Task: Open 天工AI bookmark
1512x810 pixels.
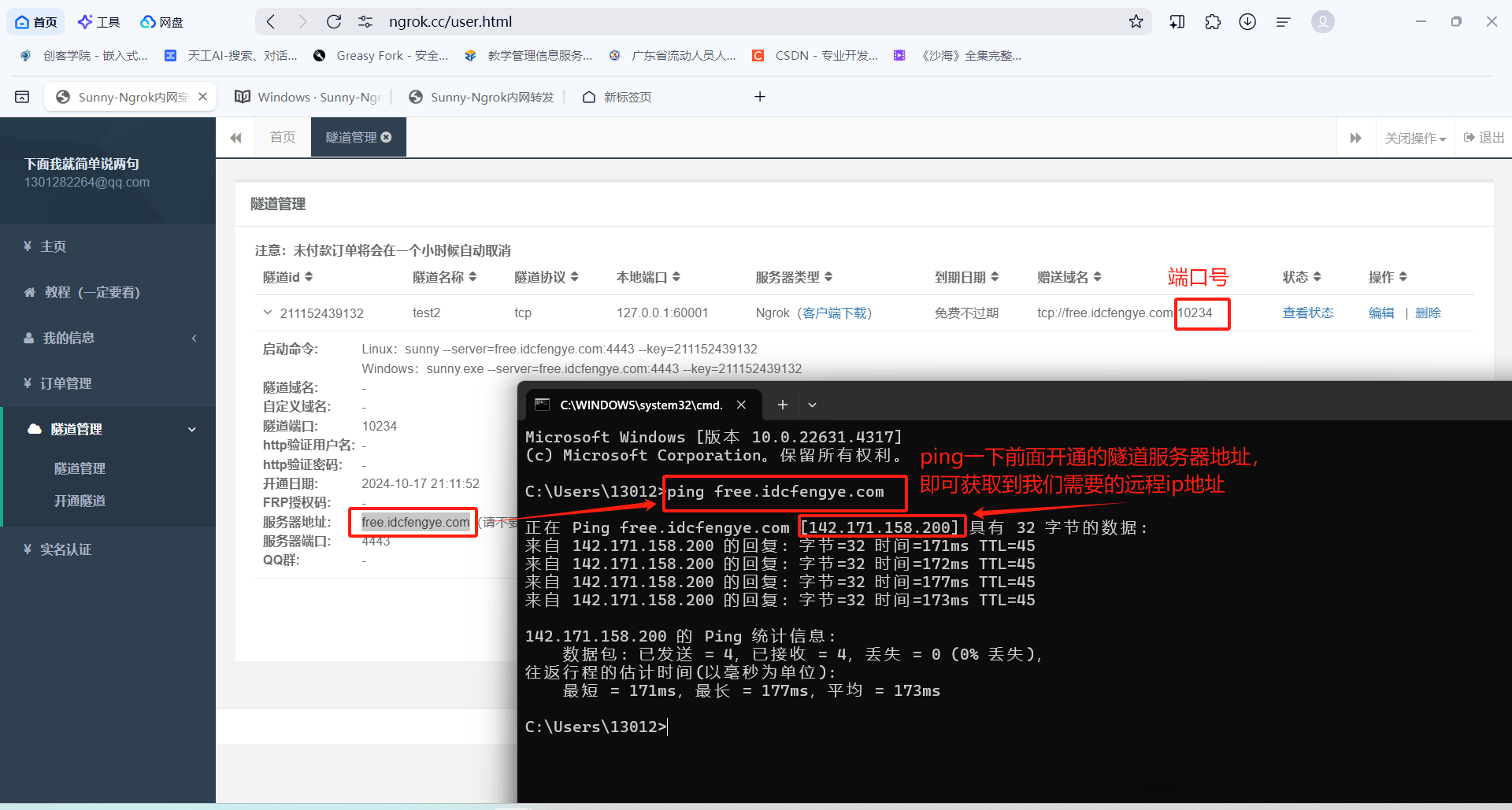Action: point(231,56)
